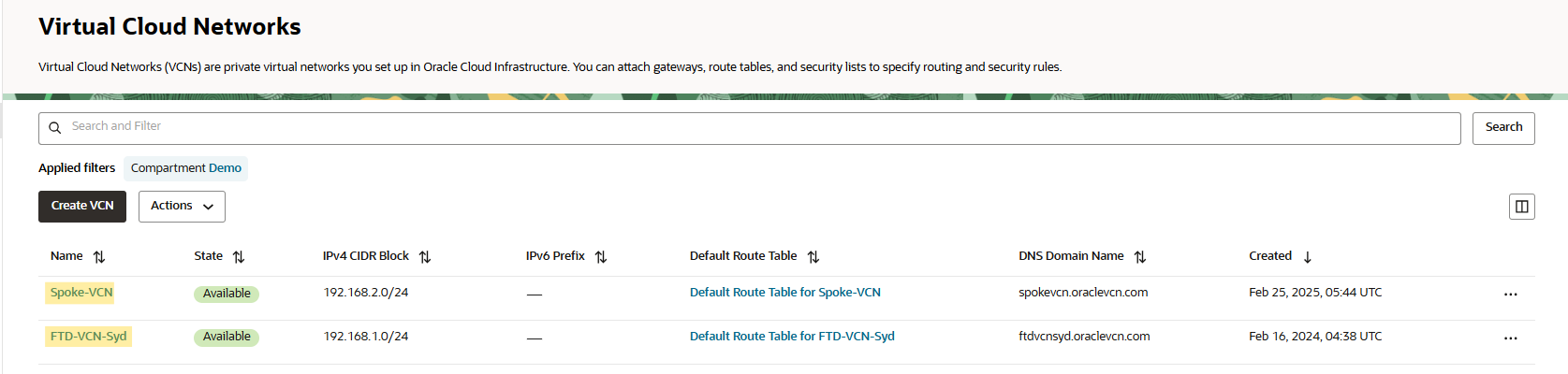Click the Create VCN button
This screenshot has width=1568, height=374.
(x=82, y=207)
